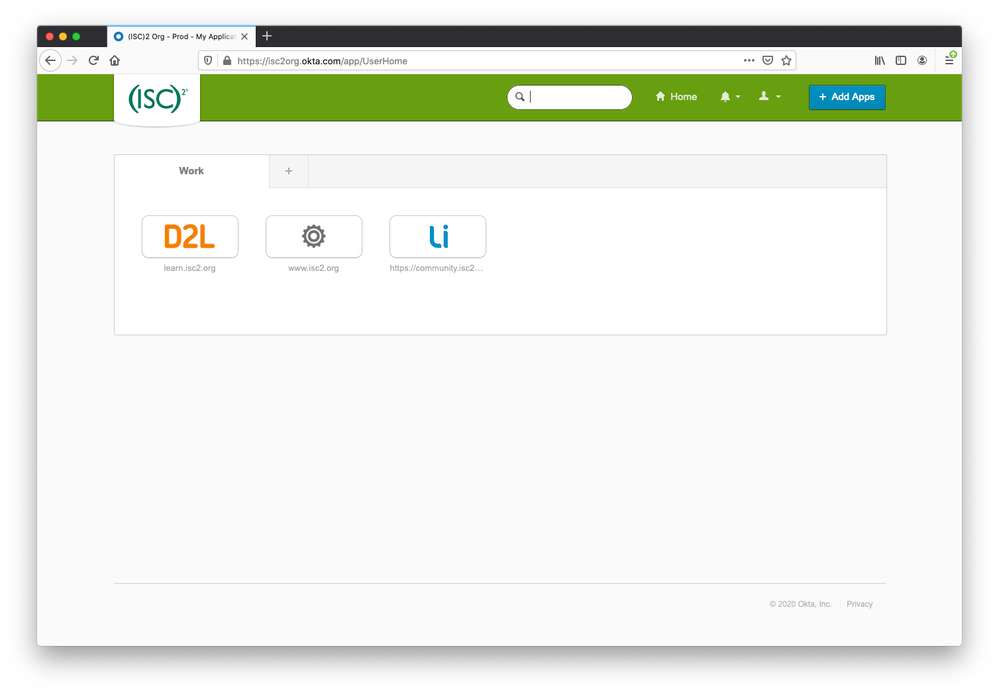Viewport: 999px width, 695px height.
Task: Save page to Pocket icon
Action: (x=768, y=61)
